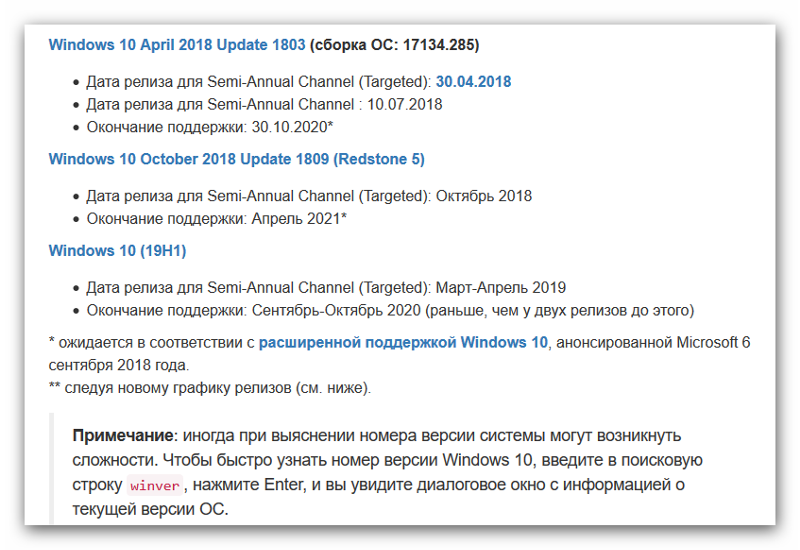
Task: Click the line Окончание поддержки: 30.10.2020*
Action: coord(210,127)
